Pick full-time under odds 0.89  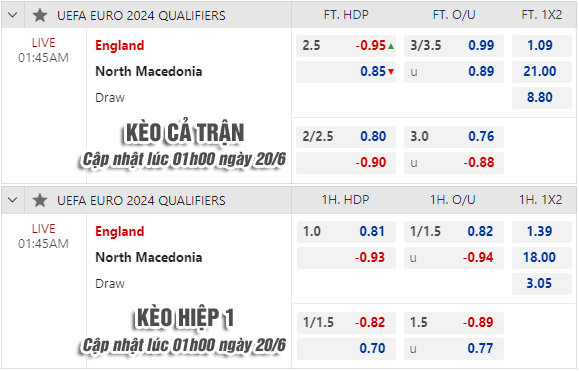[x=454, y=72]
